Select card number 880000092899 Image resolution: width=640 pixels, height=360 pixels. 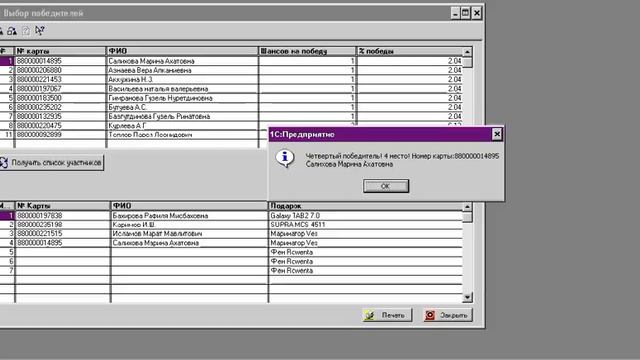pos(60,135)
